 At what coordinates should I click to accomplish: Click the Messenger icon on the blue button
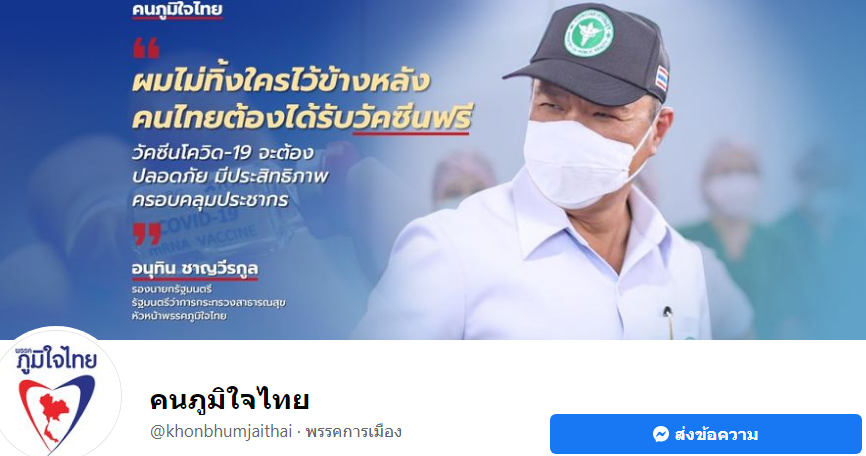[661, 434]
